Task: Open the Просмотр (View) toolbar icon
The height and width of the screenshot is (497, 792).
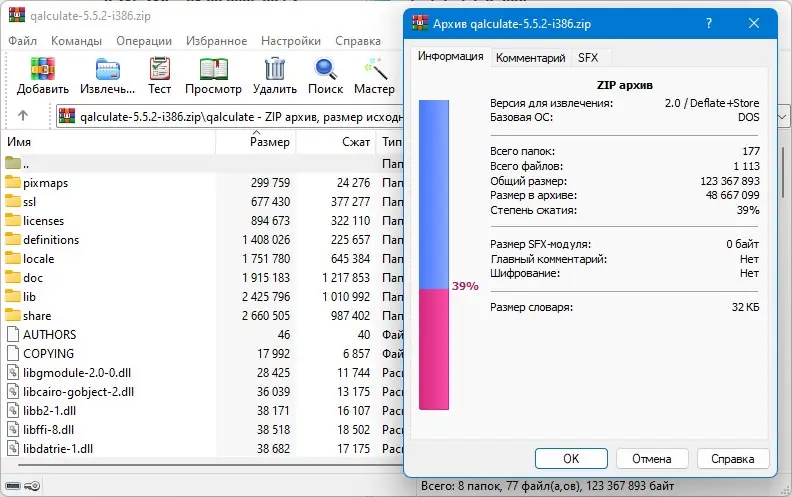Action: (214, 69)
